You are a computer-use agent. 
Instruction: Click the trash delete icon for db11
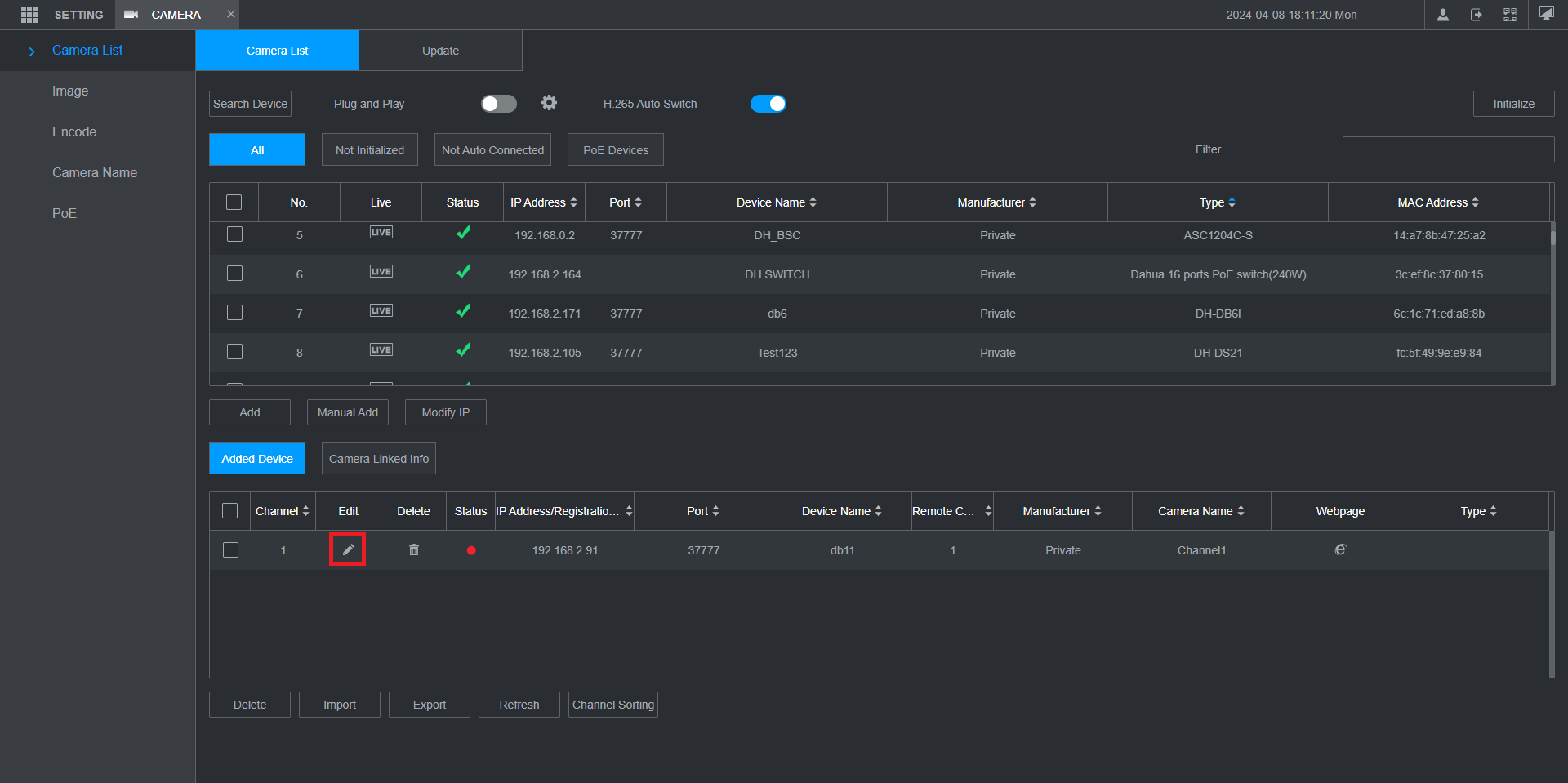click(x=414, y=550)
